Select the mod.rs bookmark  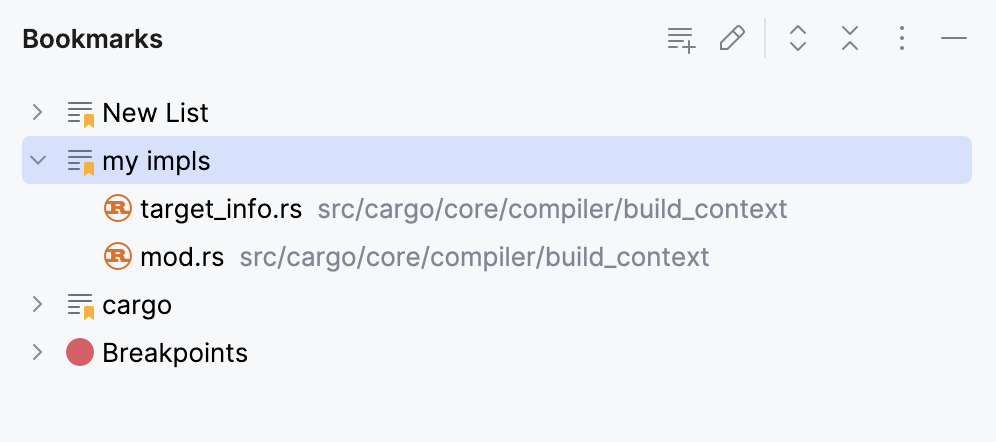183,257
